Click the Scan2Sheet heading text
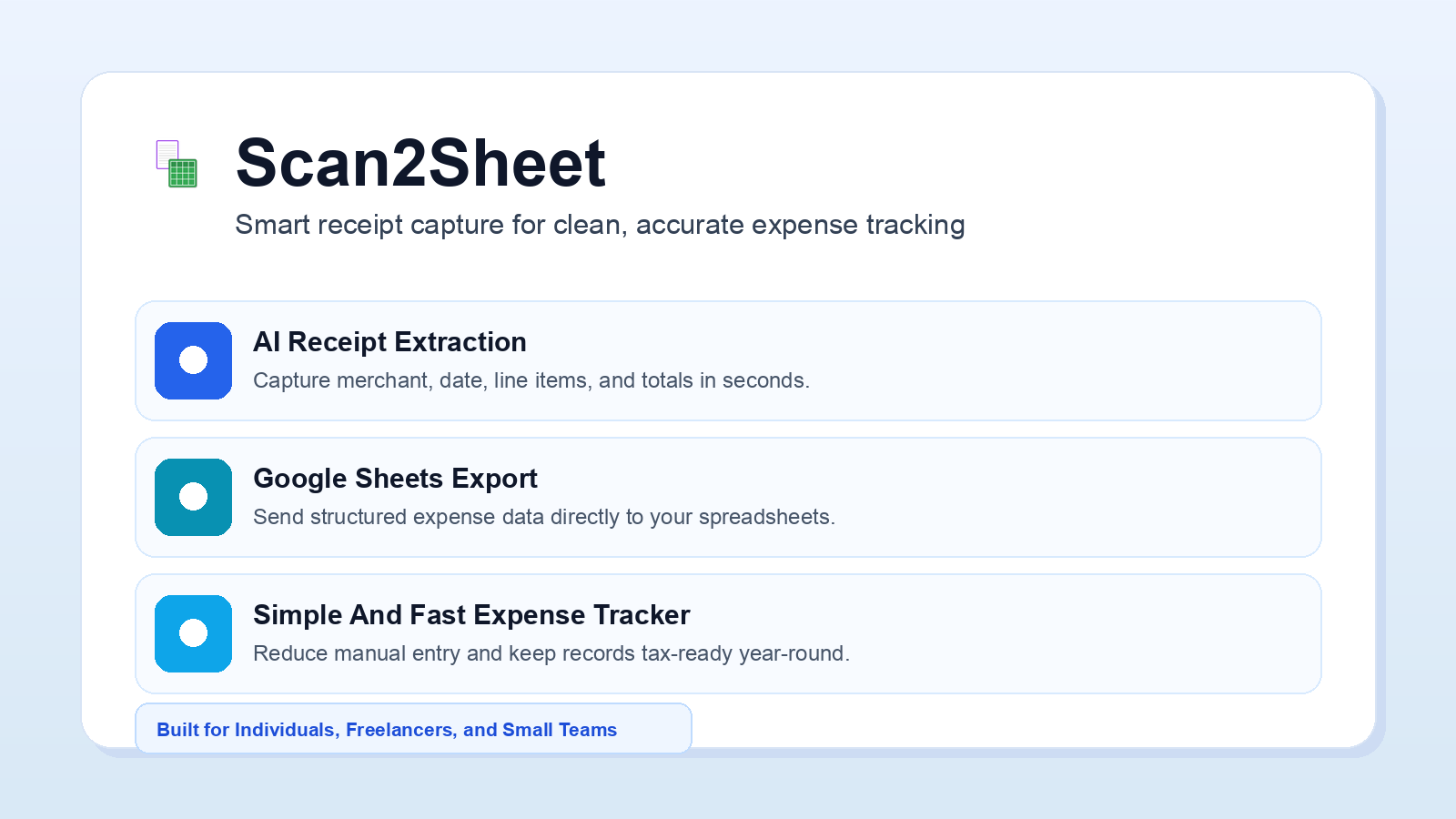1456x819 pixels. 420,163
